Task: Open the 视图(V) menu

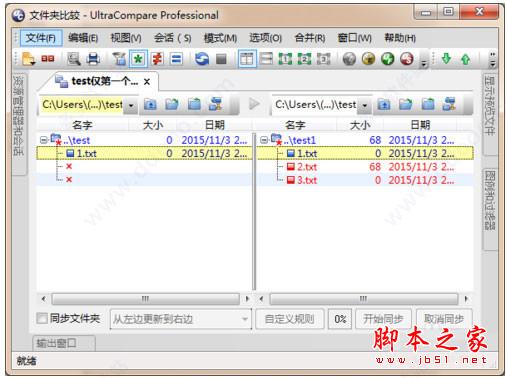Action: tap(126, 38)
